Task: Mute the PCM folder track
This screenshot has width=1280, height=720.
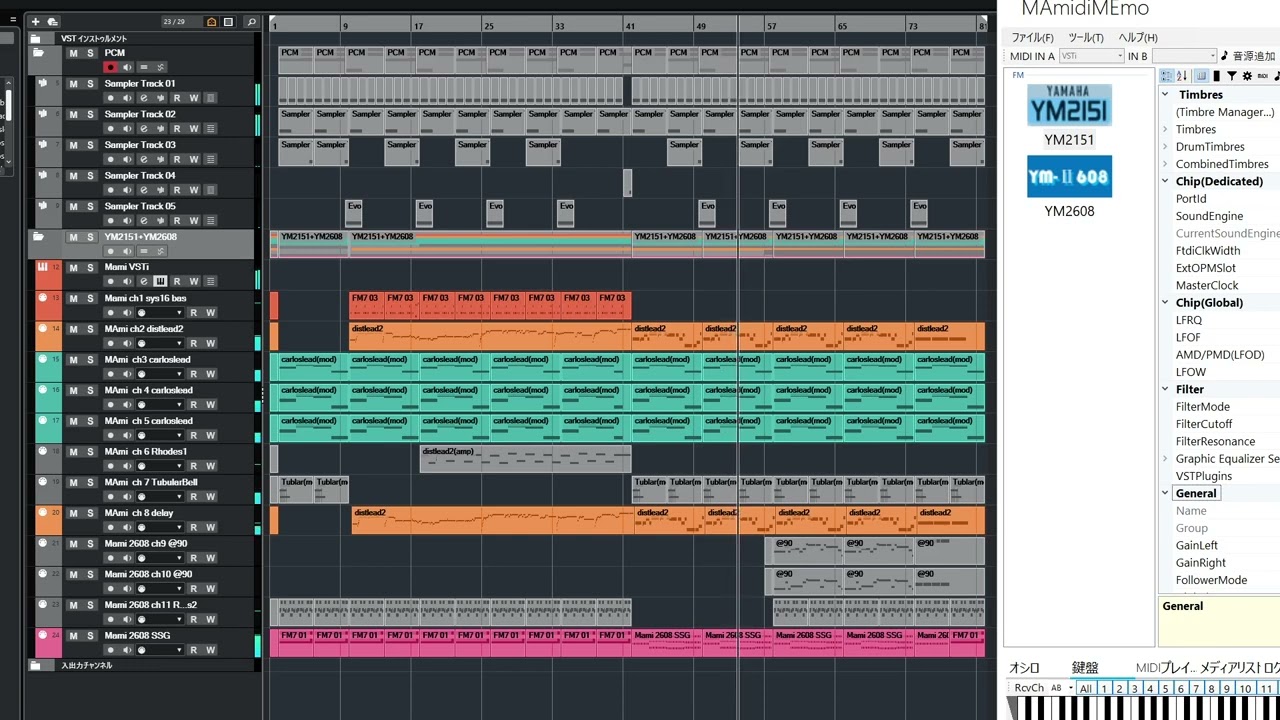Action: pos(73,53)
